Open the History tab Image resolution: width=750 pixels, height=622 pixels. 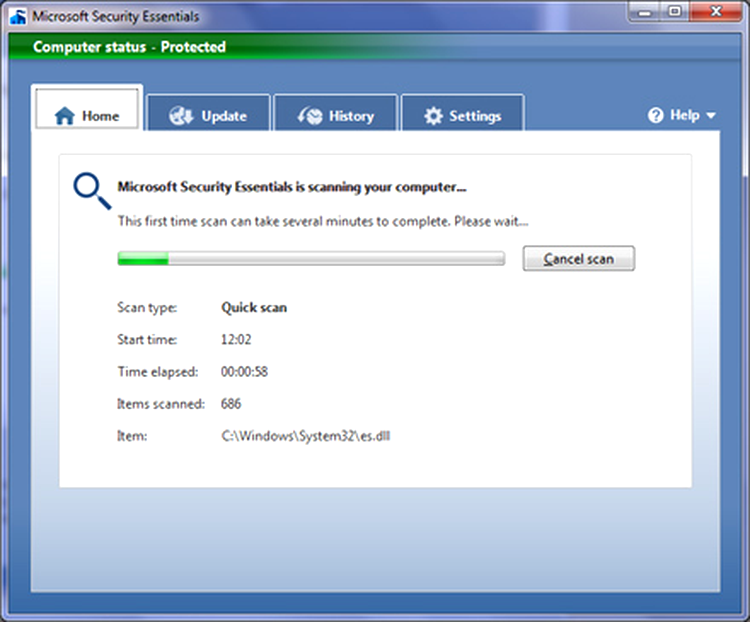click(336, 113)
